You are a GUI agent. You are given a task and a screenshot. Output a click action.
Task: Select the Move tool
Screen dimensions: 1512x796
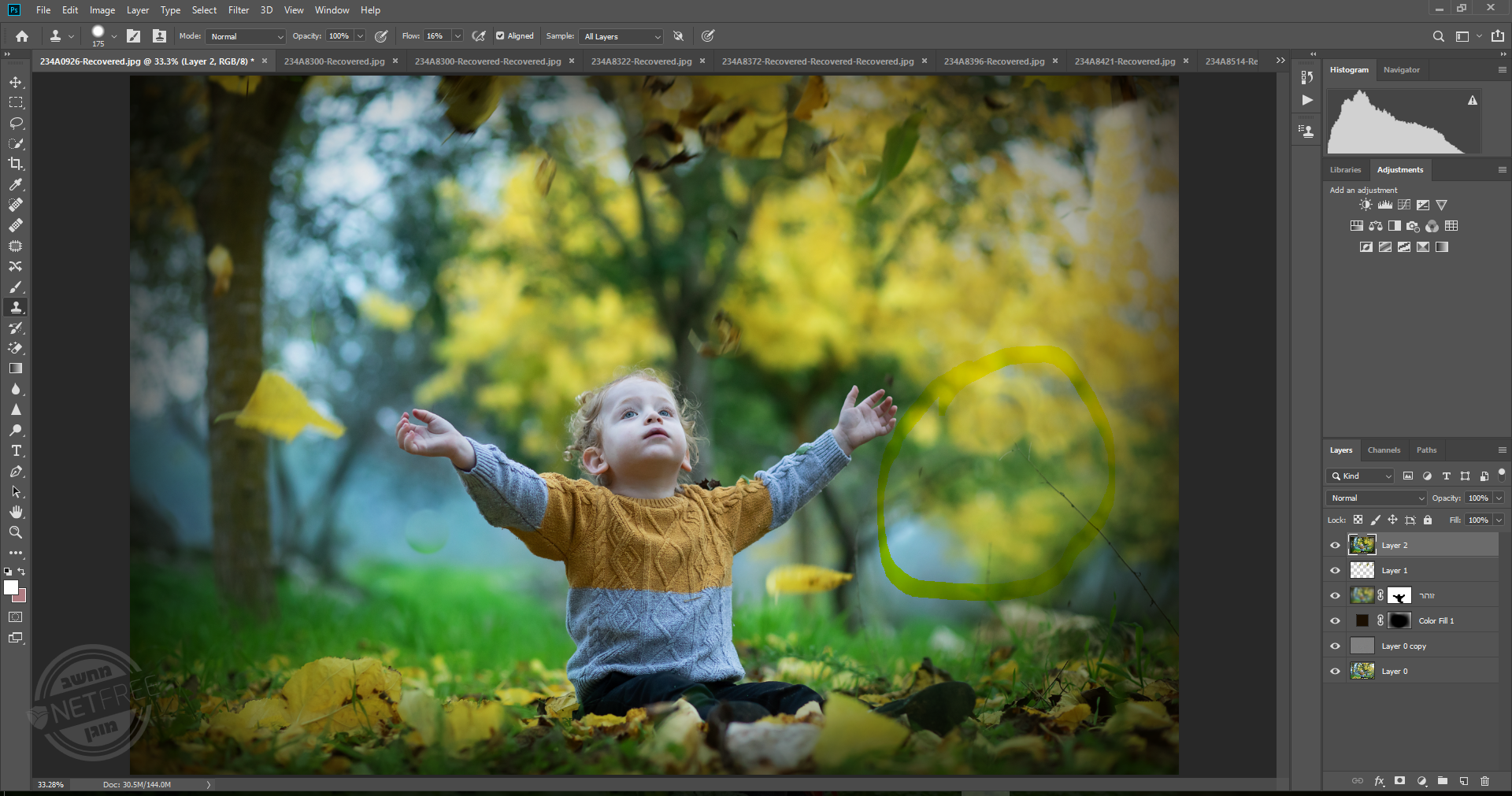(x=16, y=83)
